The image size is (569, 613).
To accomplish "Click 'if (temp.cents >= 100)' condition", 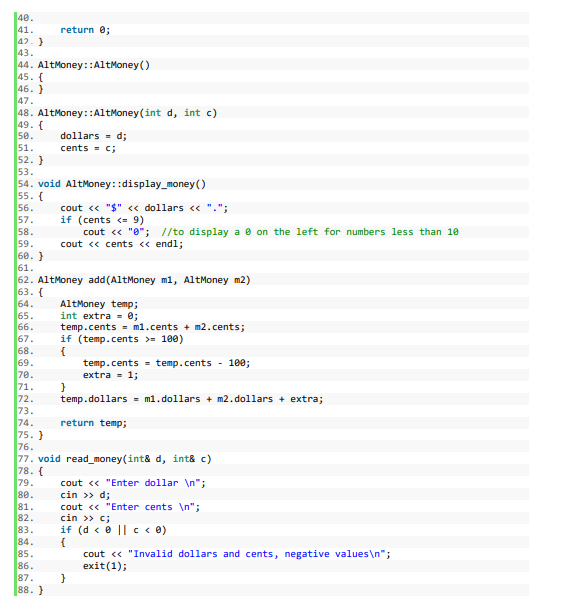I will pos(122,339).
